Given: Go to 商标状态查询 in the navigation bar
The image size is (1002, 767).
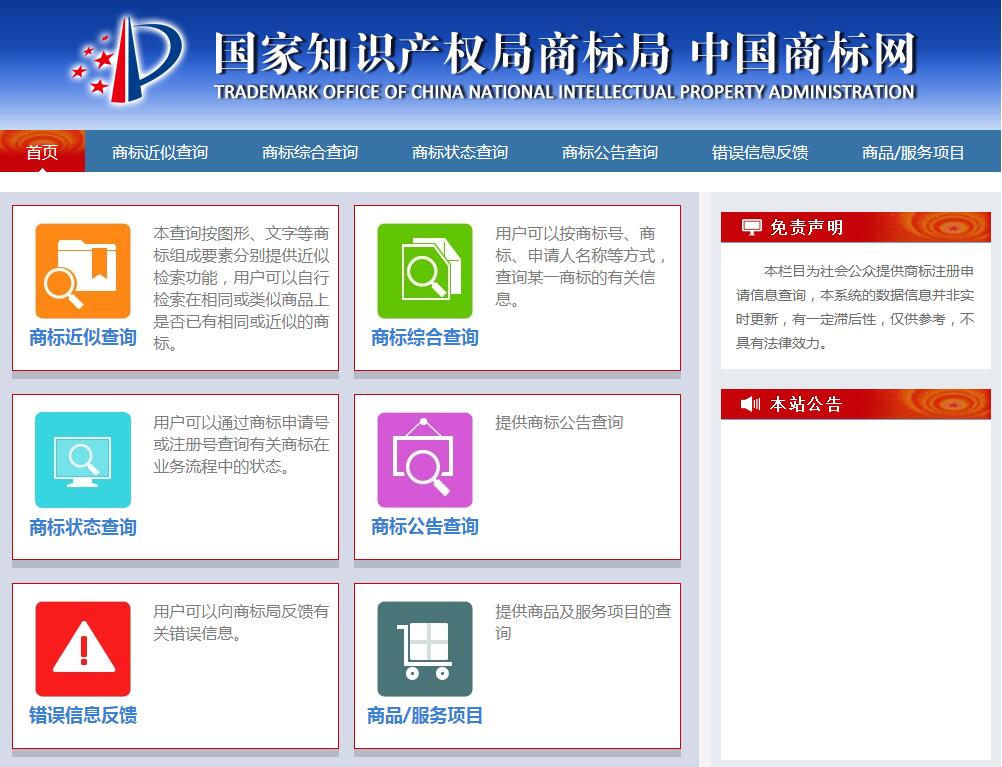Looking at the screenshot, I should (460, 152).
